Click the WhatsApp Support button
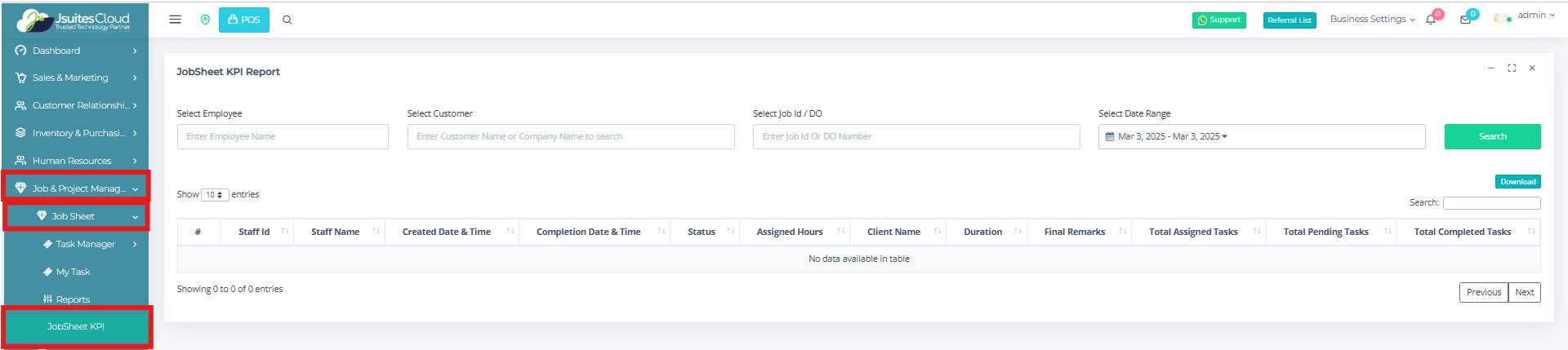Viewport: 1568px width, 350px height. pos(1218,20)
